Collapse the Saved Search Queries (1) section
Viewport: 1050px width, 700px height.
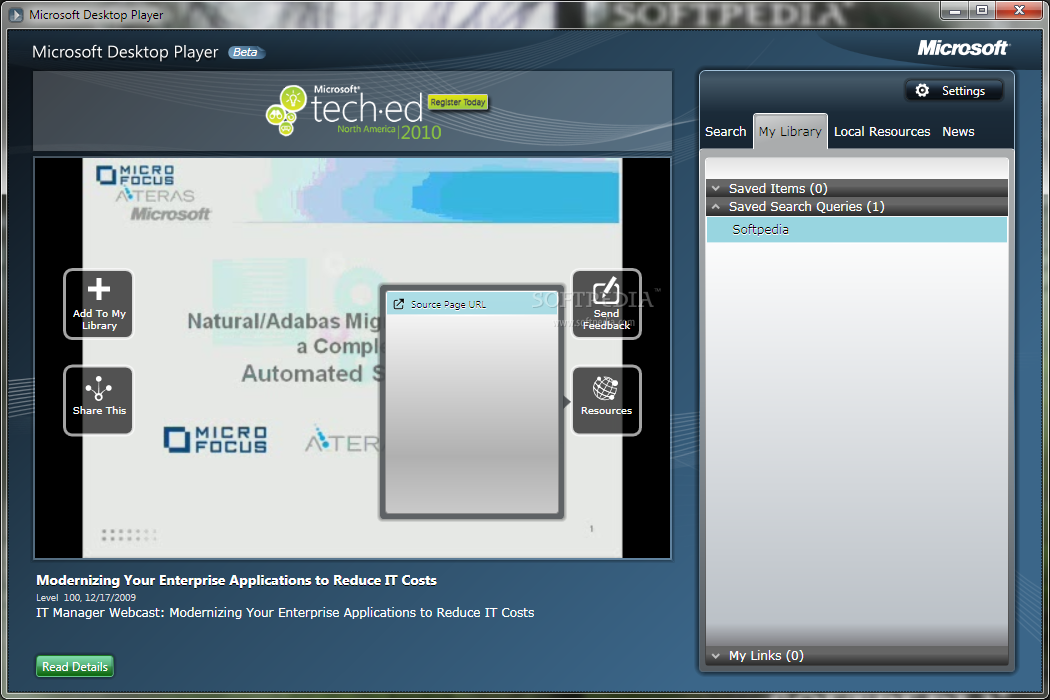click(x=857, y=206)
